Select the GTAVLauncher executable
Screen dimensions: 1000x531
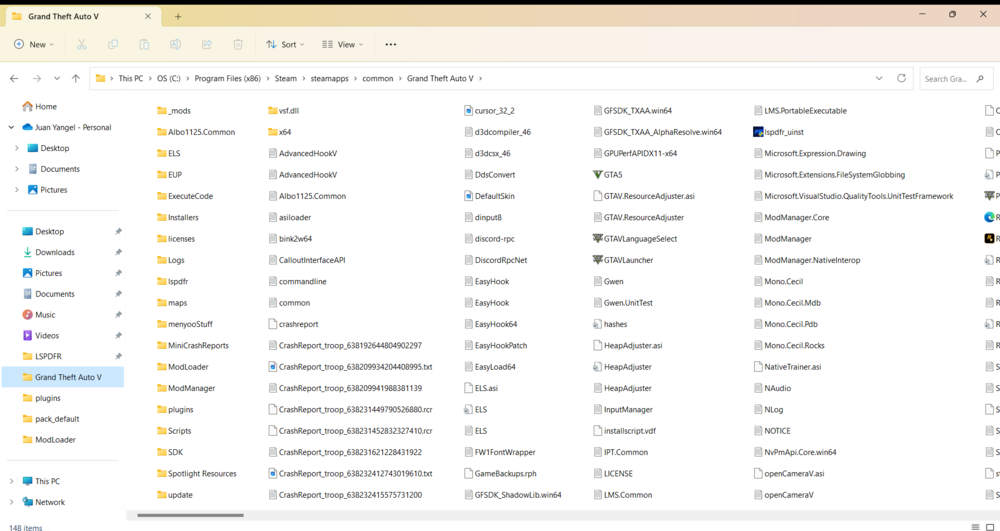click(x=622, y=260)
